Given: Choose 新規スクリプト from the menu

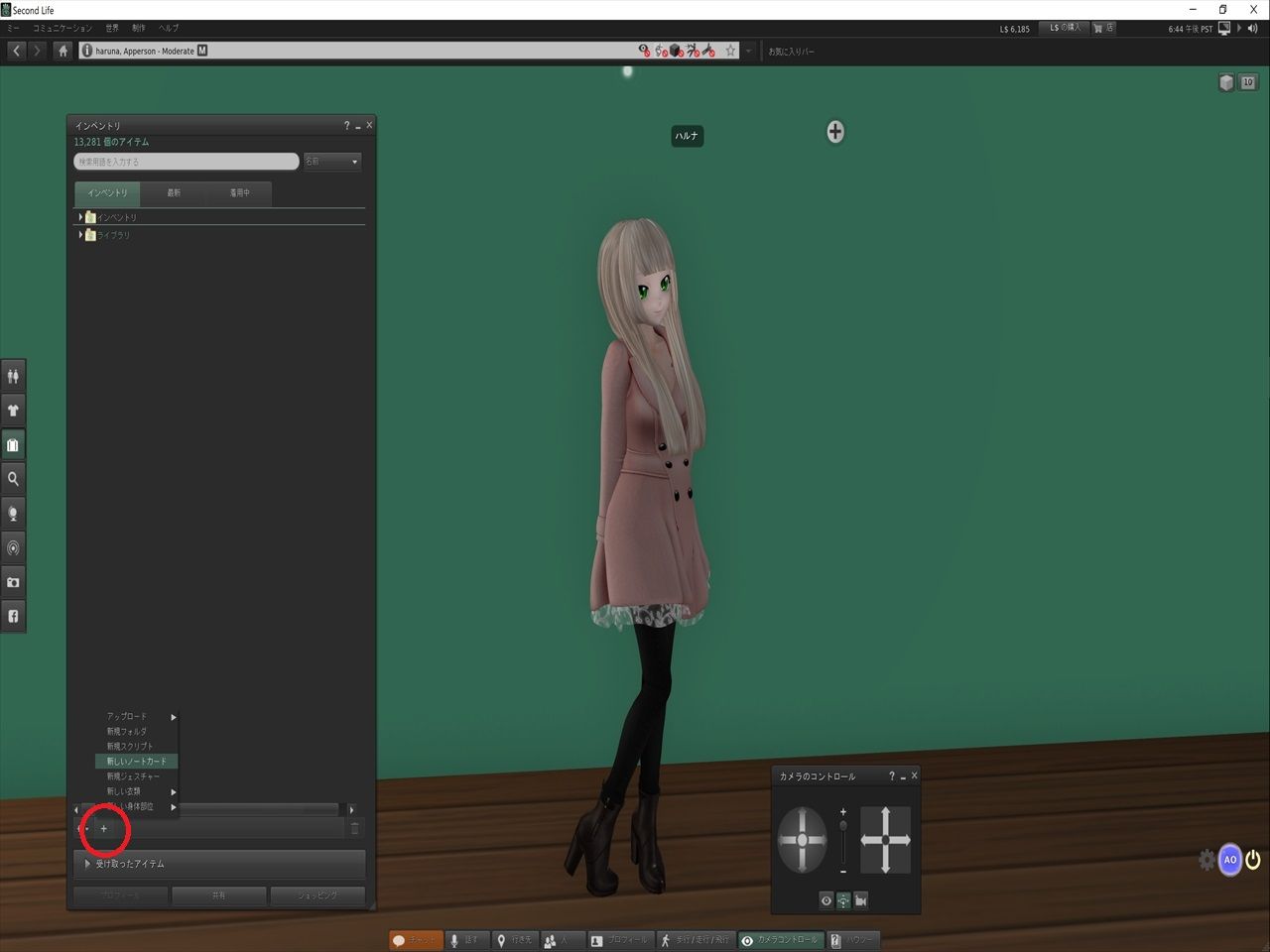Looking at the screenshot, I should pyautogui.click(x=137, y=746).
